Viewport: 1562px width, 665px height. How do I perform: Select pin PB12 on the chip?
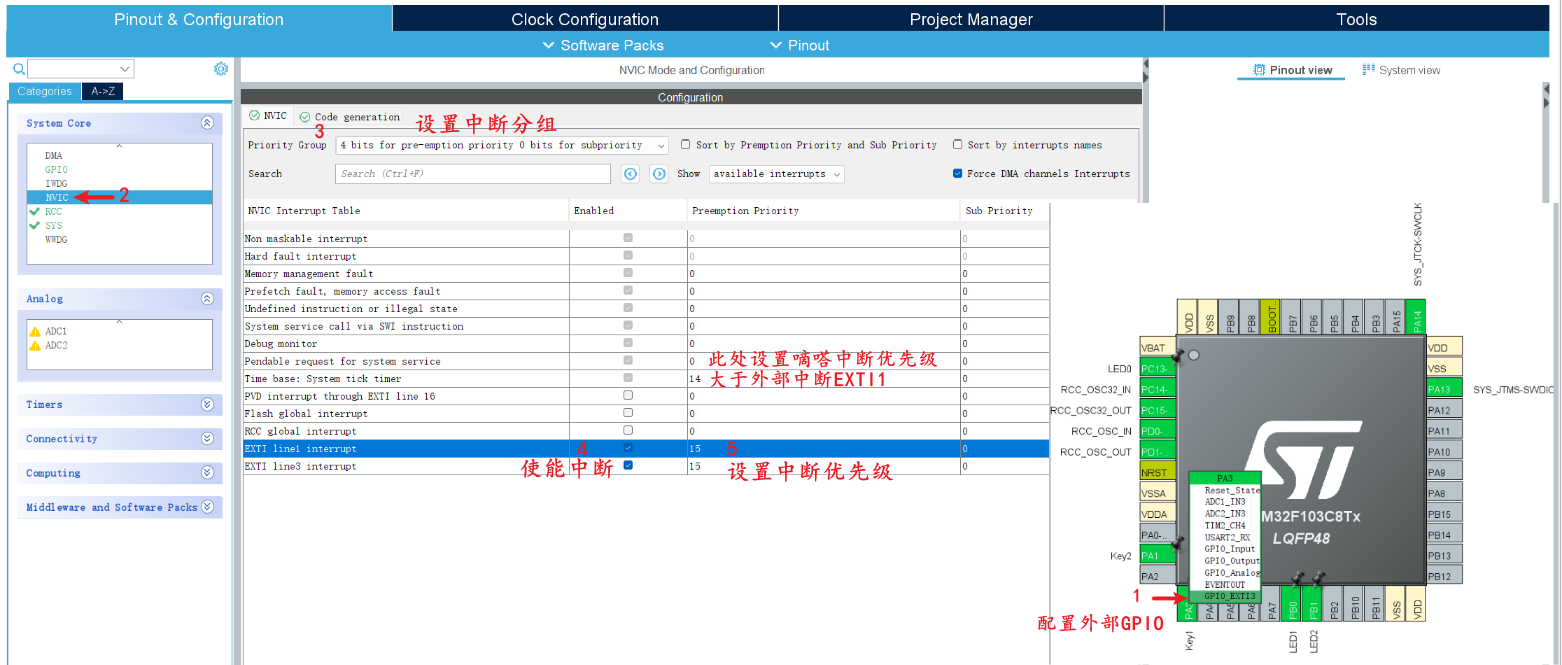tap(1444, 576)
